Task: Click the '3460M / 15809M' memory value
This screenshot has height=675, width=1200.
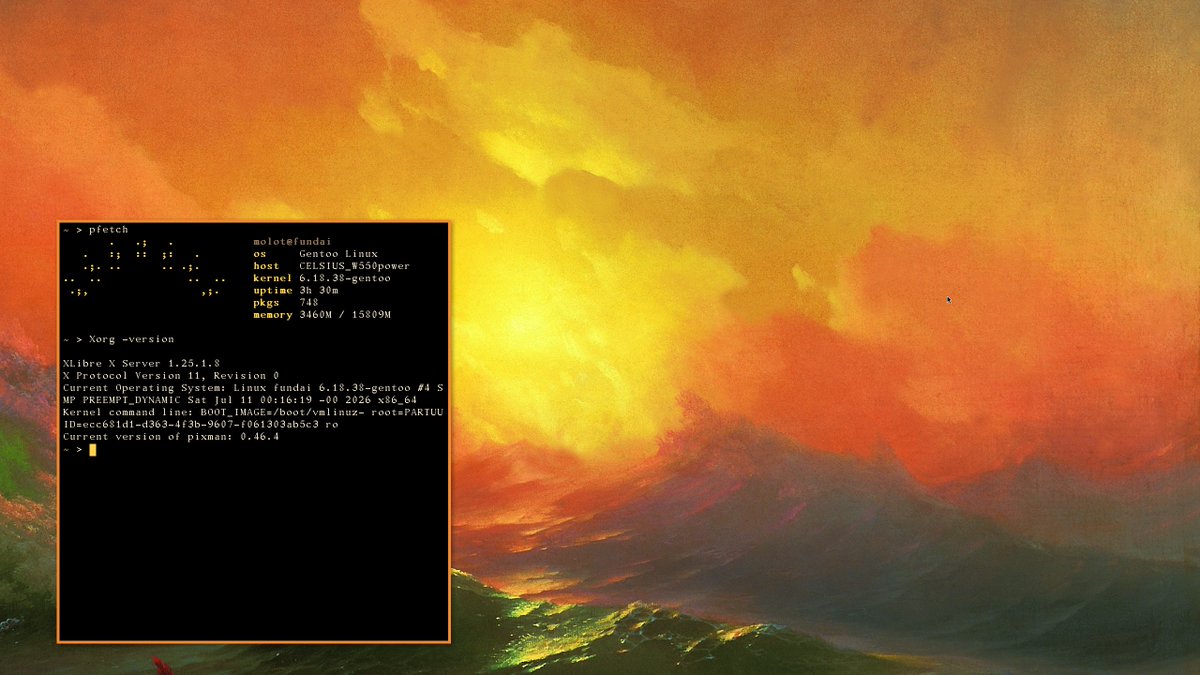Action: 344,315
